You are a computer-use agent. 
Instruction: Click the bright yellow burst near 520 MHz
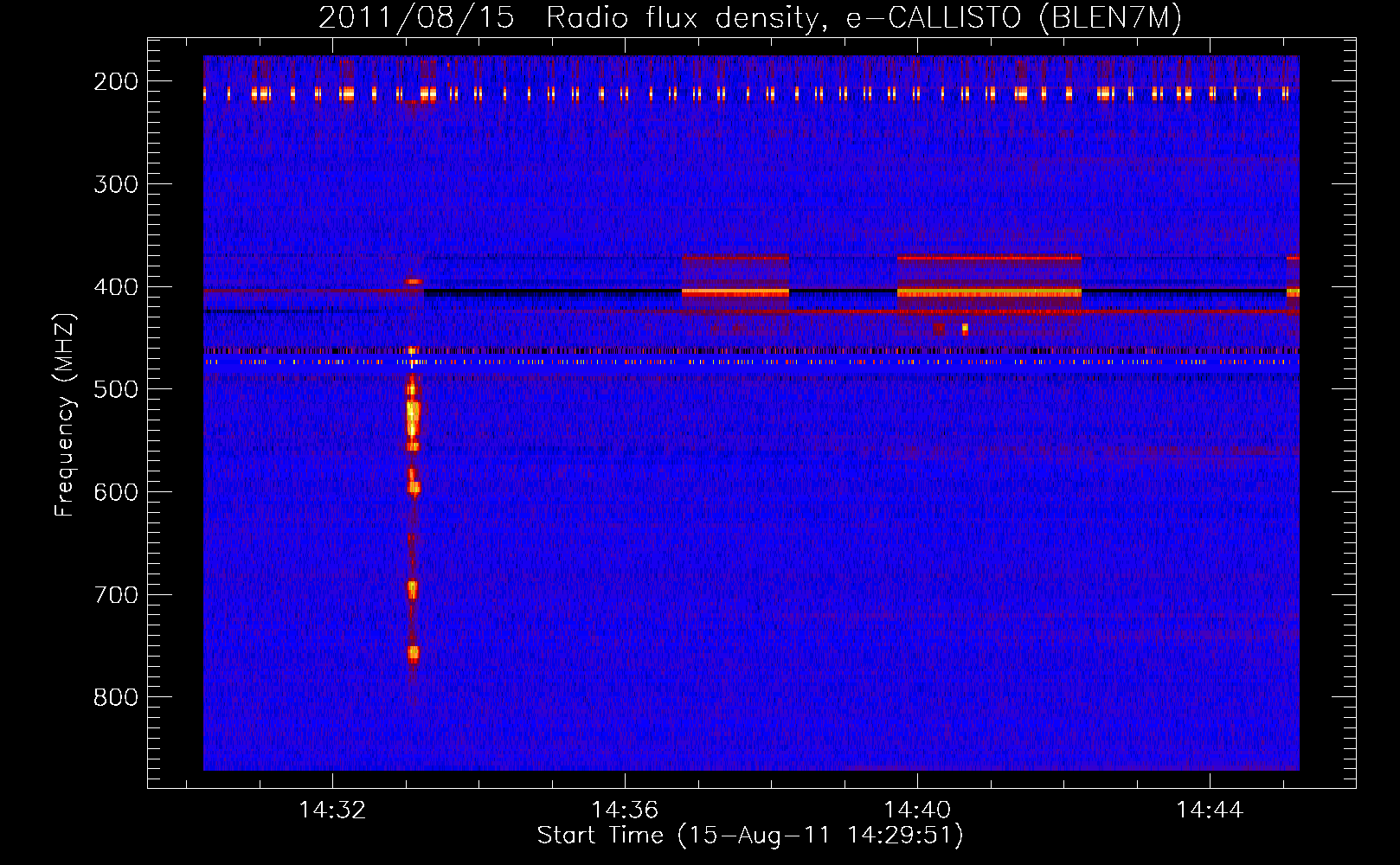pos(413,419)
